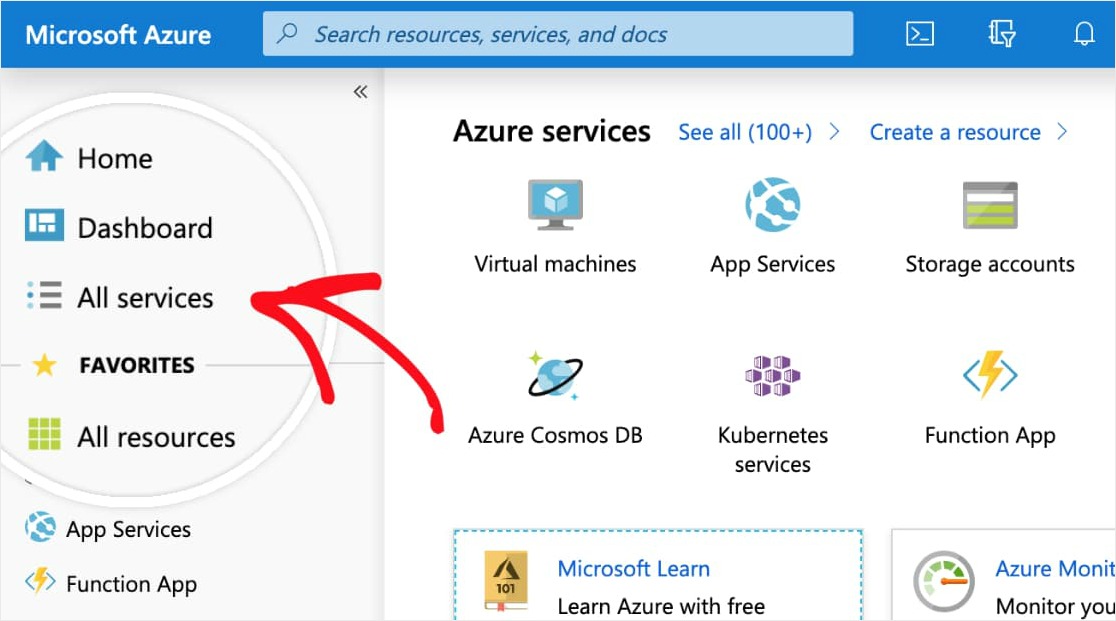Open the Function App icon in Azure services

pos(990,374)
